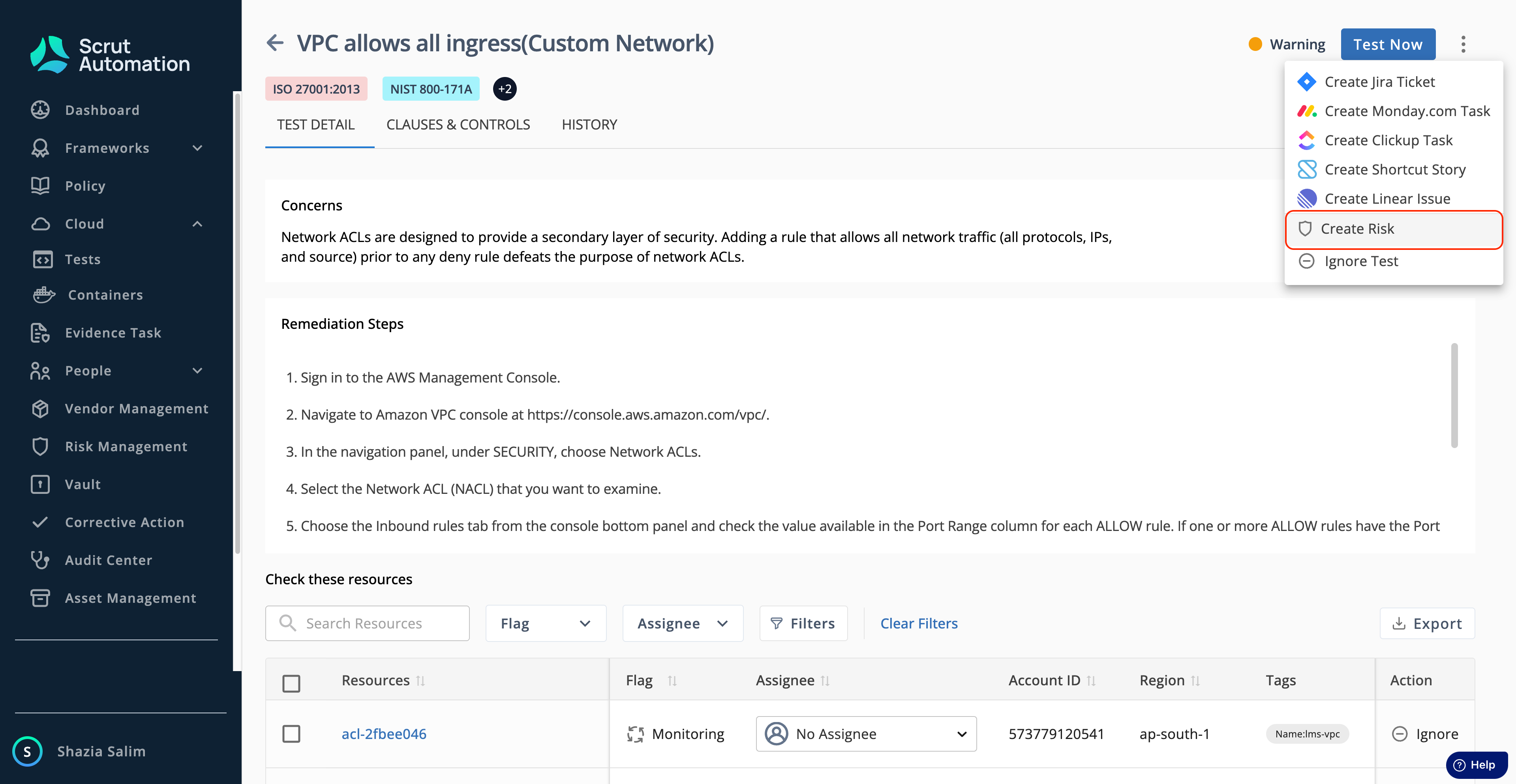1516x784 pixels.
Task: Click the Monday.com logo icon
Action: pos(1306,111)
